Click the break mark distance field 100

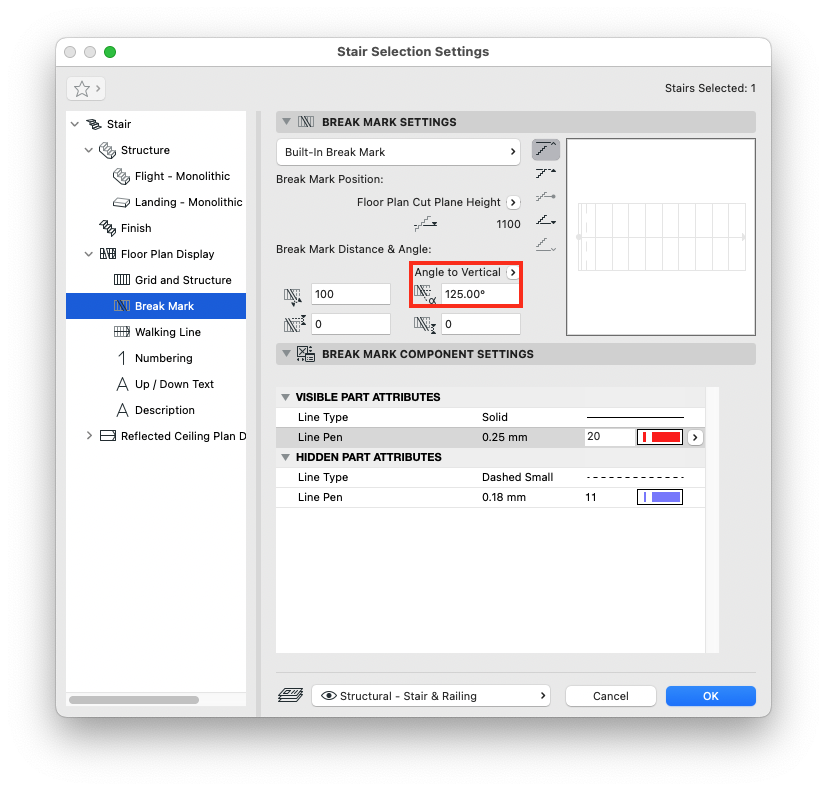pyautogui.click(x=351, y=294)
